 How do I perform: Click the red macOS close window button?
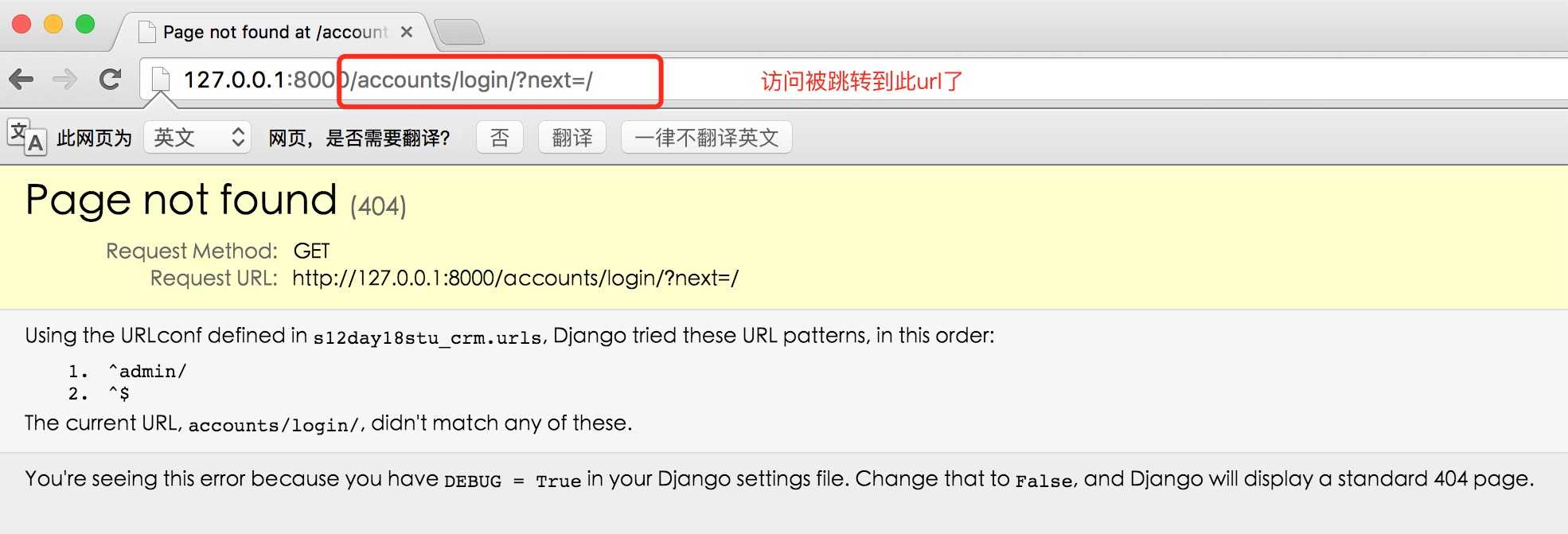pyautogui.click(x=21, y=24)
